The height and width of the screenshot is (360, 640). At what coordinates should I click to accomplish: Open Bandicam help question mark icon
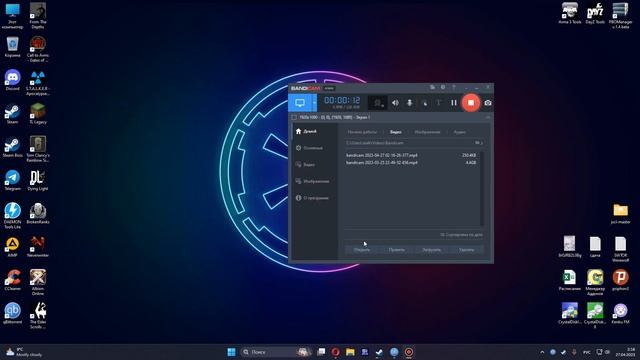(453, 87)
